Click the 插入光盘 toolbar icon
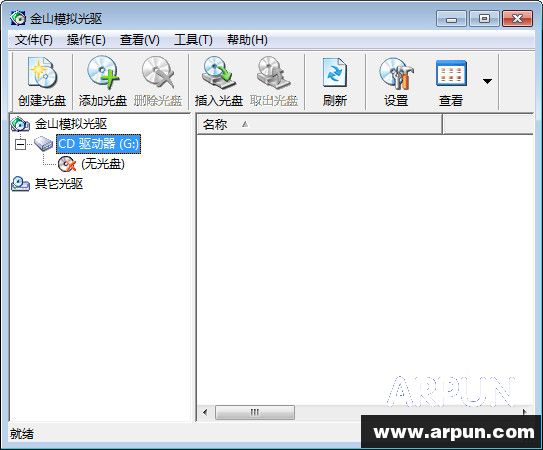The image size is (543, 450). [219, 73]
